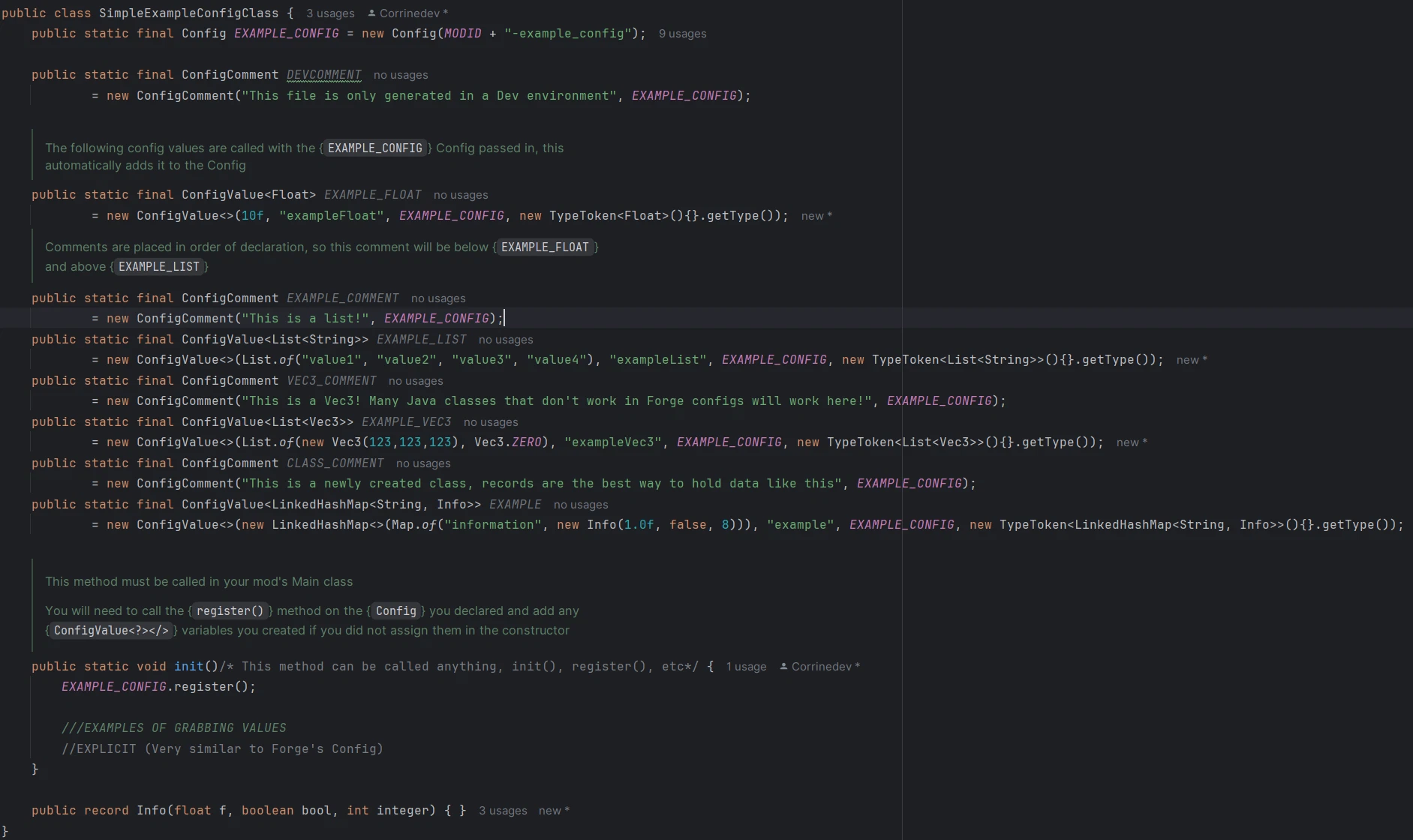The image size is (1413, 840).
Task: Click the 1.0f argument of the new Info call
Action: (639, 525)
